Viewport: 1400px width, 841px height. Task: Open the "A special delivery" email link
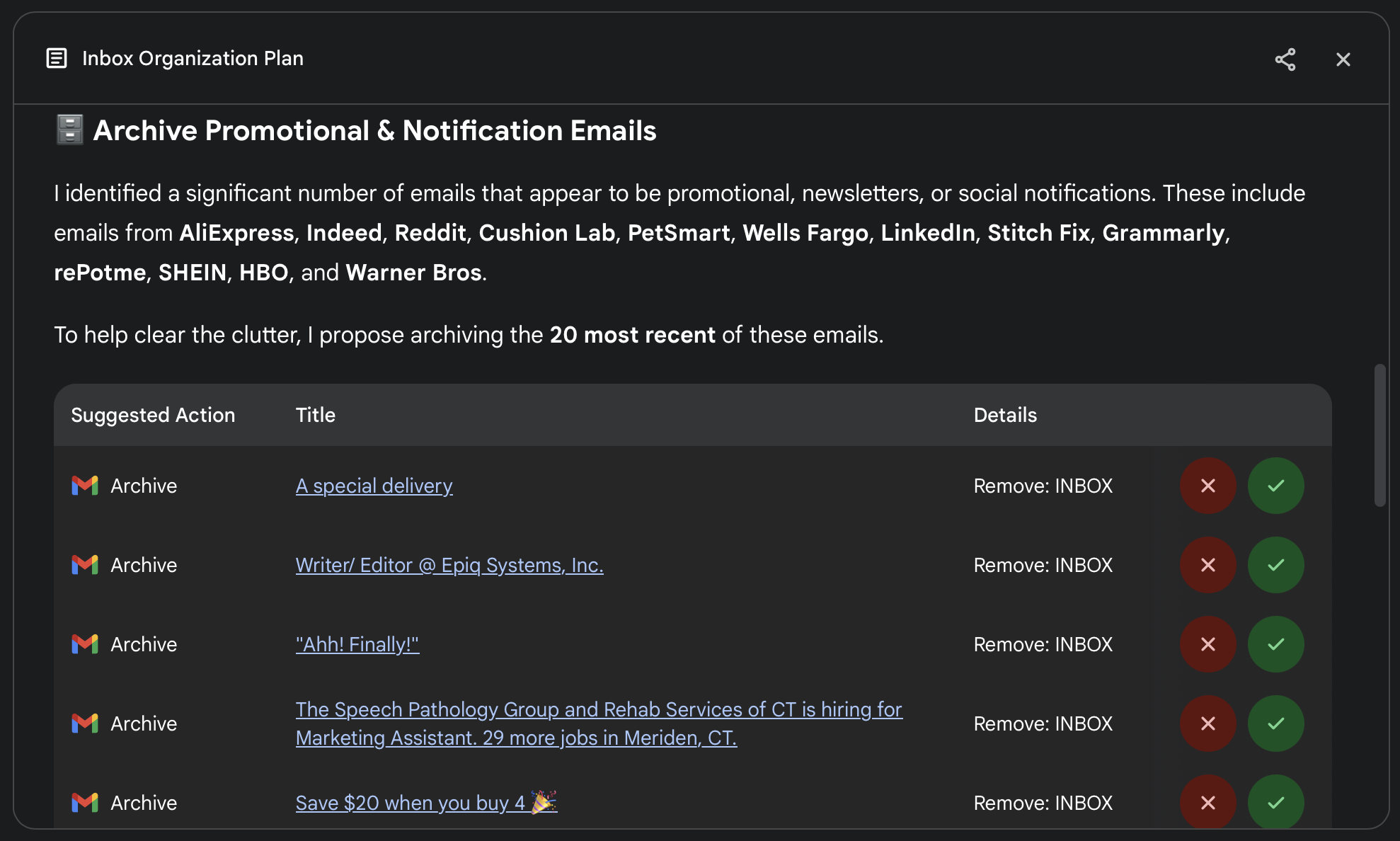coord(374,486)
